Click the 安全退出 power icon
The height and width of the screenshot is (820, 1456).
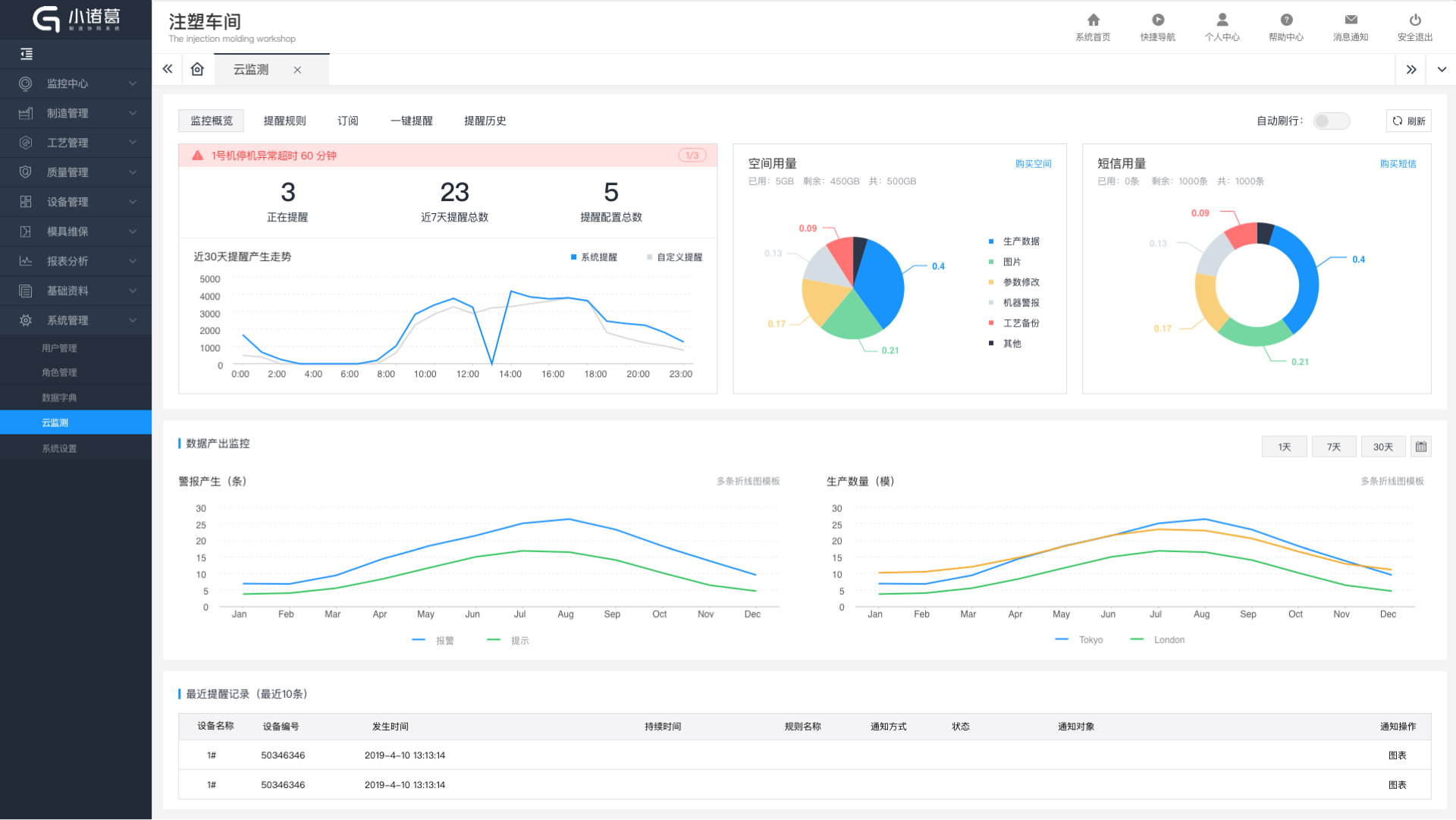(x=1415, y=20)
